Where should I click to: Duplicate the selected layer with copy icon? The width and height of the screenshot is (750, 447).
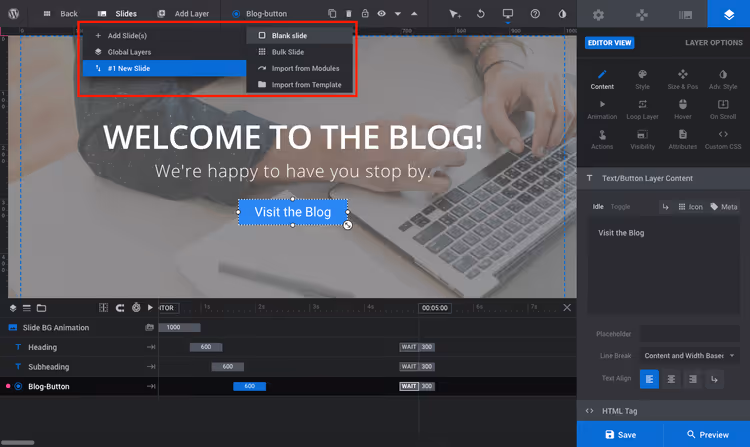[332, 13]
